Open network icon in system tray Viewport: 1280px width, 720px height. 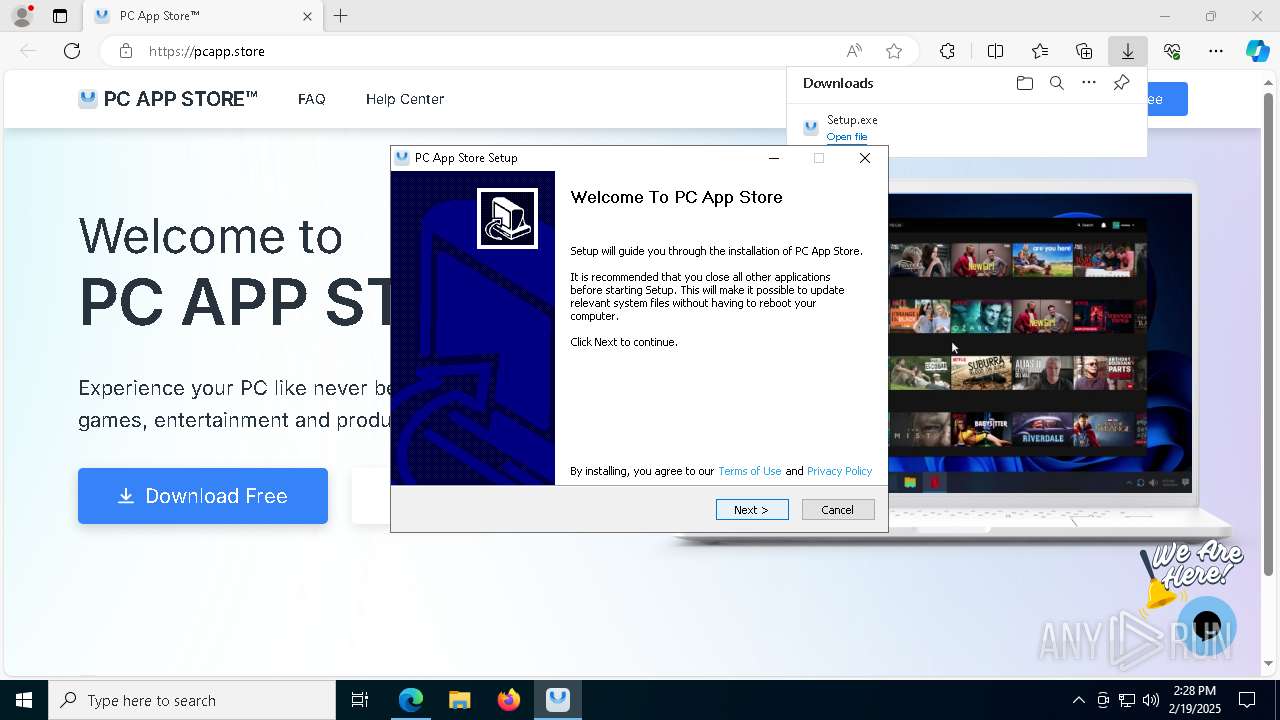click(1127, 700)
